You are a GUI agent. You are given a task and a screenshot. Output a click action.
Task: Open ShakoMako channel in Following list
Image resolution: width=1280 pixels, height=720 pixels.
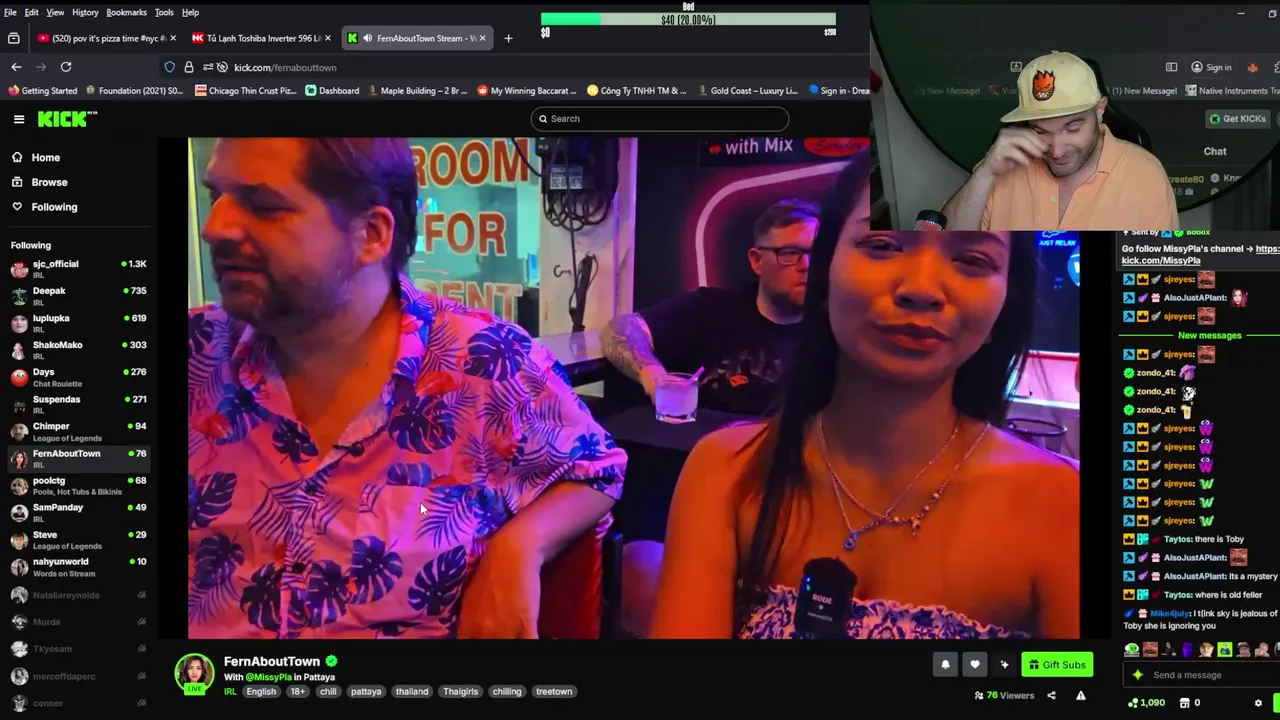point(78,349)
